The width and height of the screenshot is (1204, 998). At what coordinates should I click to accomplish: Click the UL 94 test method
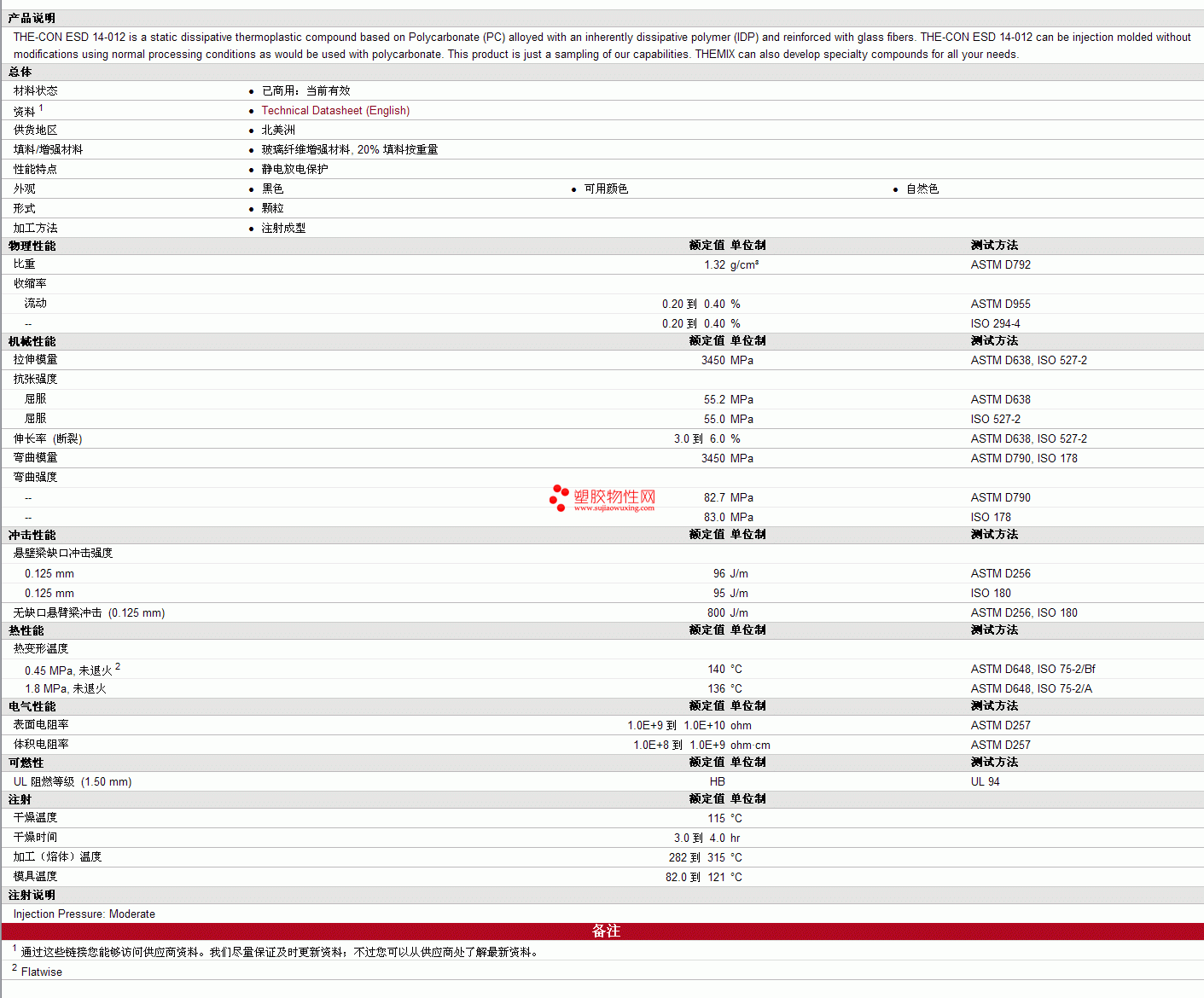pos(986,782)
